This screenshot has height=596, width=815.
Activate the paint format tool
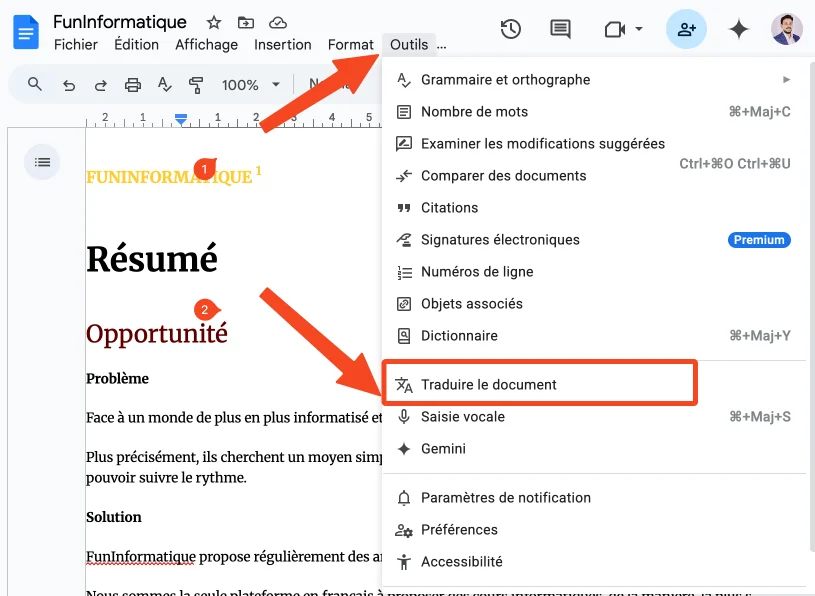coord(196,85)
